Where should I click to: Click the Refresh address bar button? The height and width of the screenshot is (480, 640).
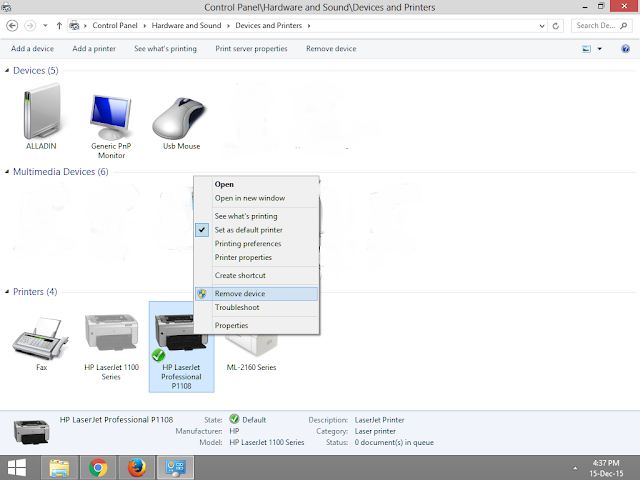pos(556,26)
